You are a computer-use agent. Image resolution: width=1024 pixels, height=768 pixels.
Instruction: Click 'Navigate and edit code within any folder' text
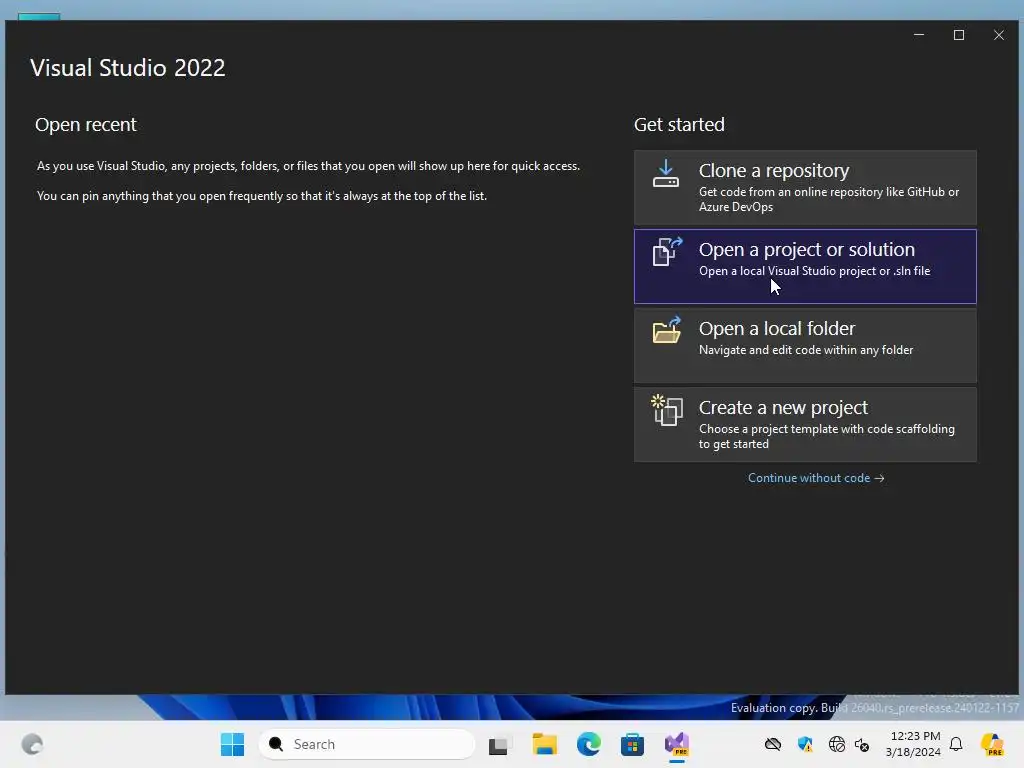tap(806, 350)
